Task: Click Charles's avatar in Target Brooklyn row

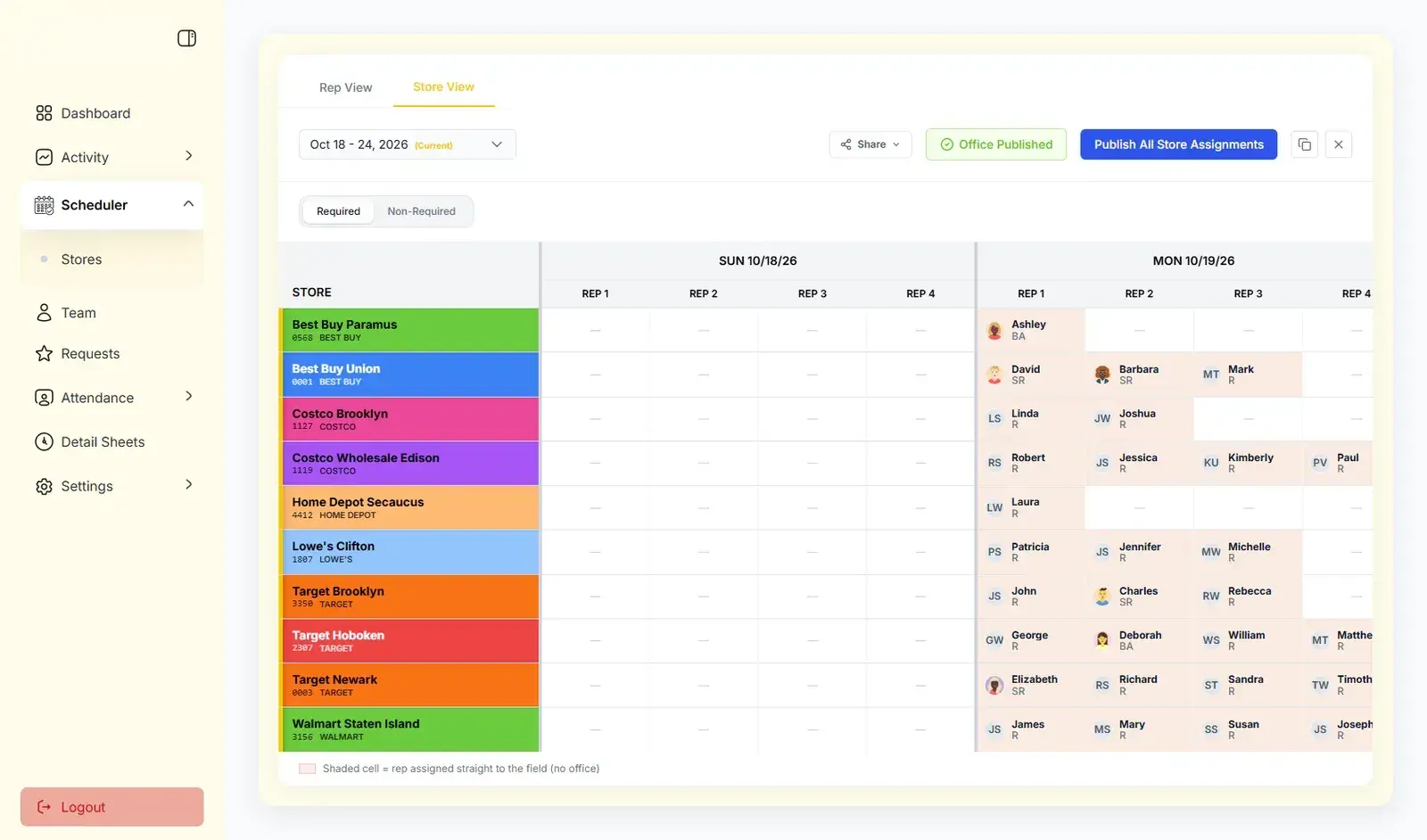Action: click(1102, 597)
